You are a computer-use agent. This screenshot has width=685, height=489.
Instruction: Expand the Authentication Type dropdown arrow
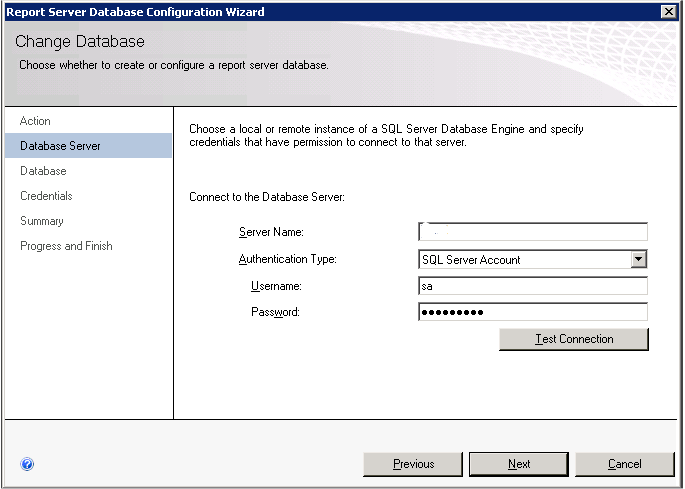(x=638, y=260)
